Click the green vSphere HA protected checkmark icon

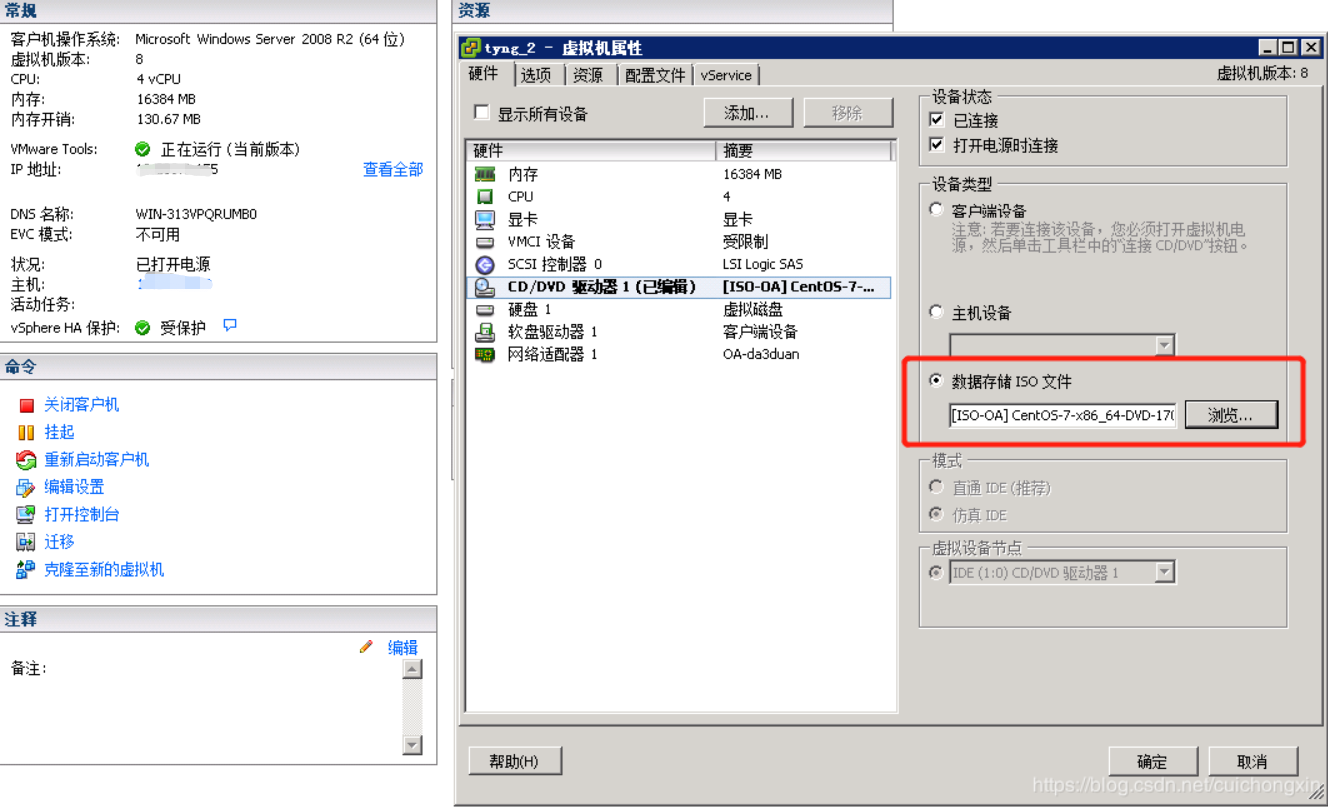tap(143, 327)
